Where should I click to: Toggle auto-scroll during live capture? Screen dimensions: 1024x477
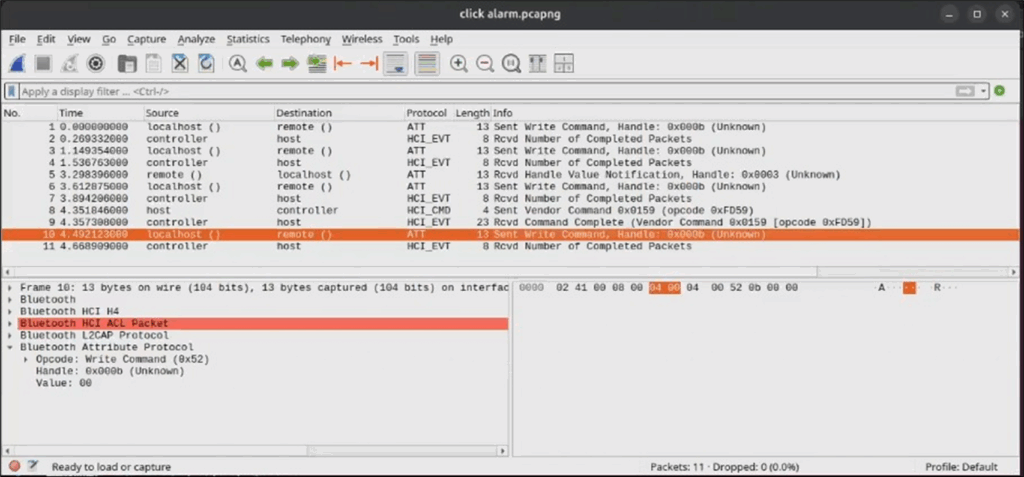tap(396, 63)
